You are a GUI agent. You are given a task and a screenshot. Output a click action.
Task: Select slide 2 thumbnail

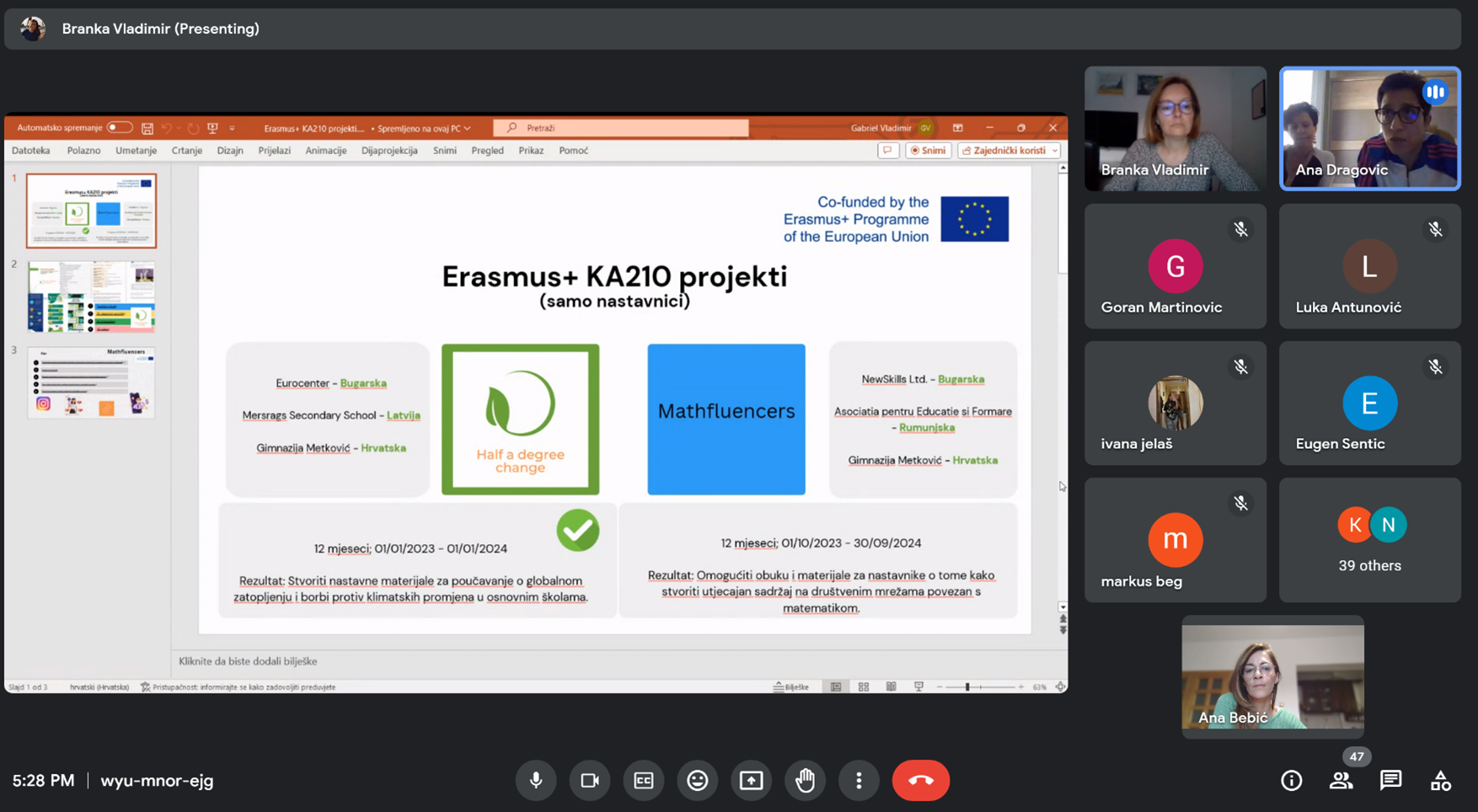coord(91,296)
